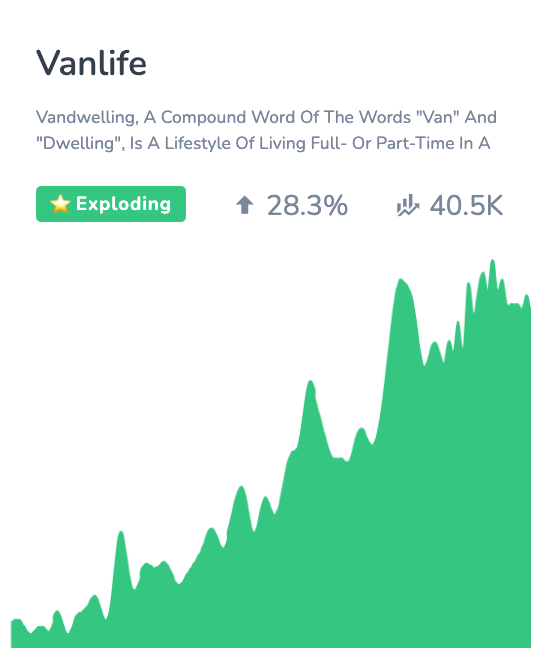The height and width of the screenshot is (658, 541).
Task: Click the gold star icon in badge
Action: tap(60, 204)
